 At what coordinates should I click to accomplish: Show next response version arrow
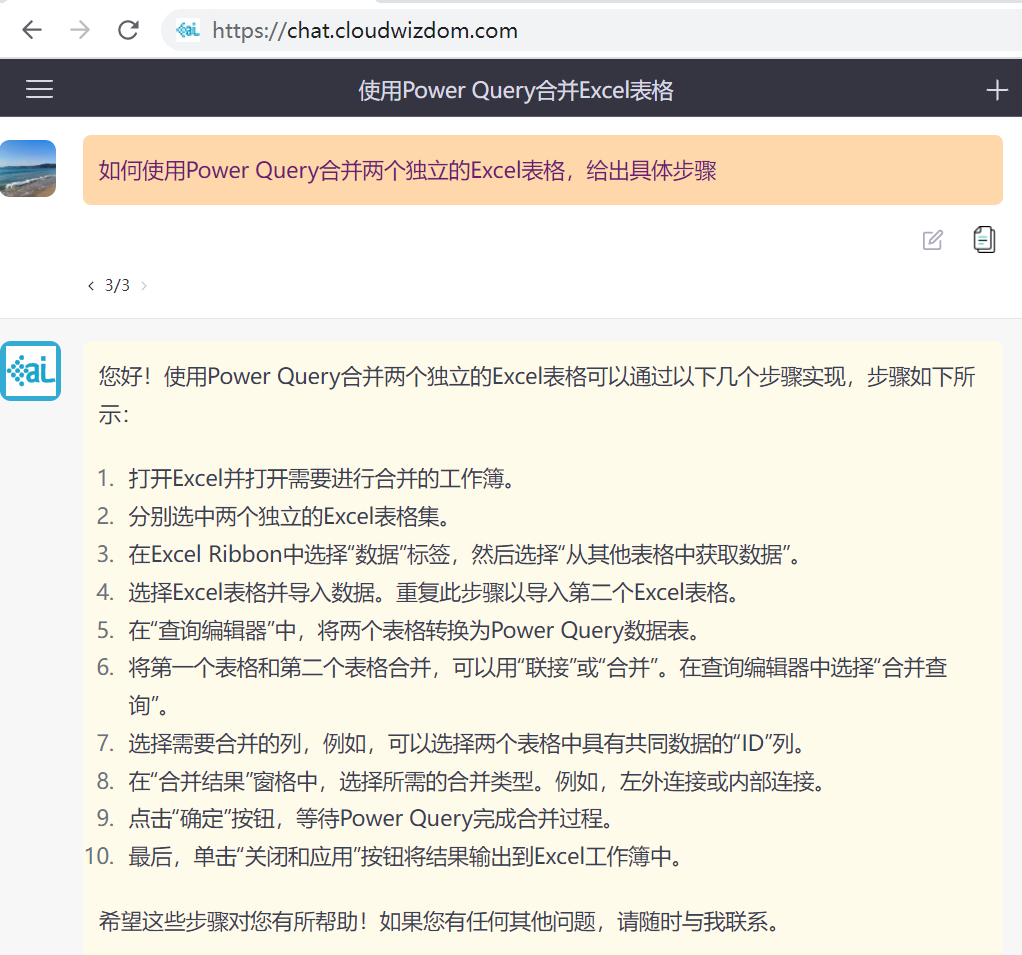pos(144,286)
